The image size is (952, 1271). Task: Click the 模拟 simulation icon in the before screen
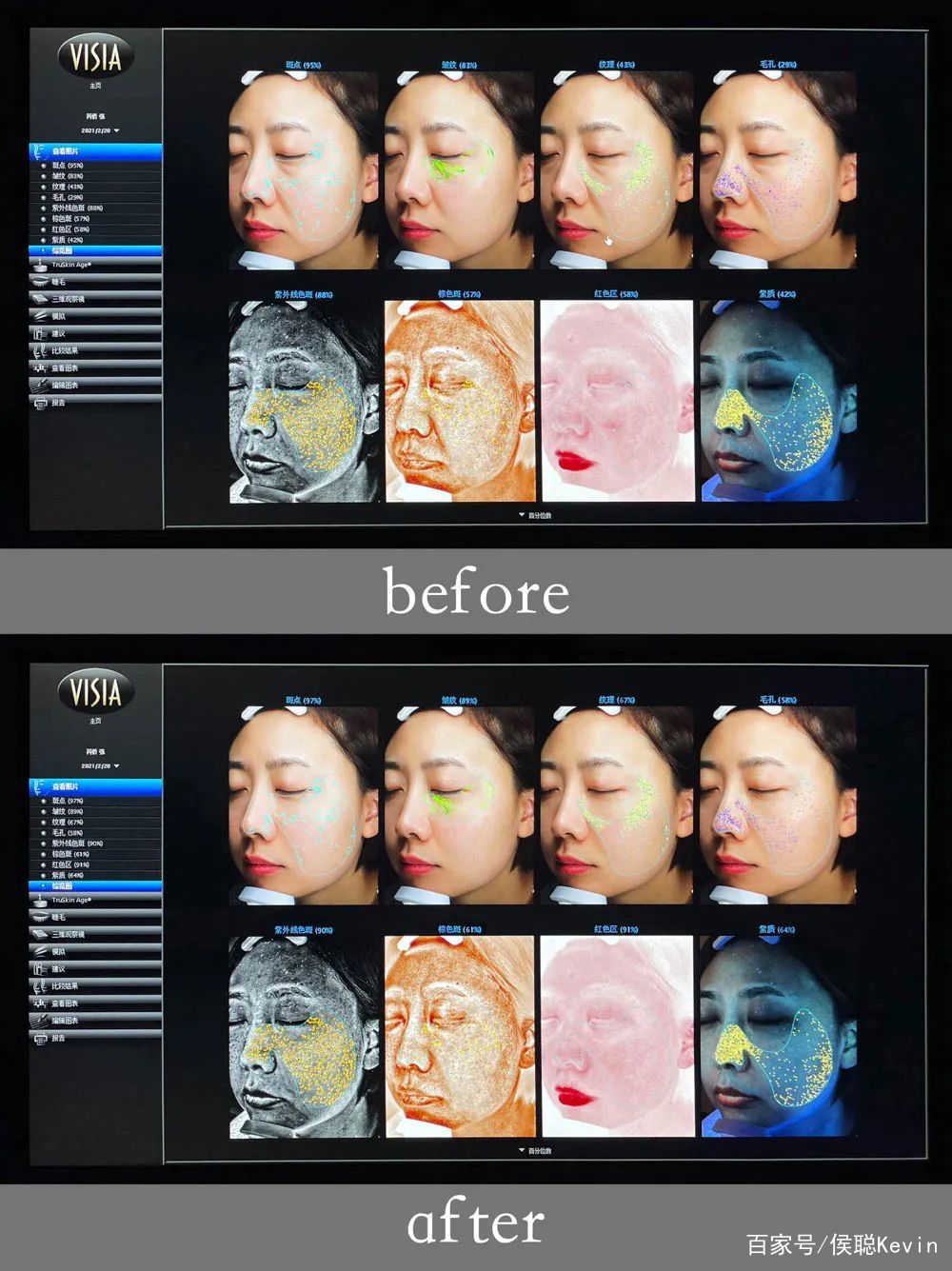40,316
